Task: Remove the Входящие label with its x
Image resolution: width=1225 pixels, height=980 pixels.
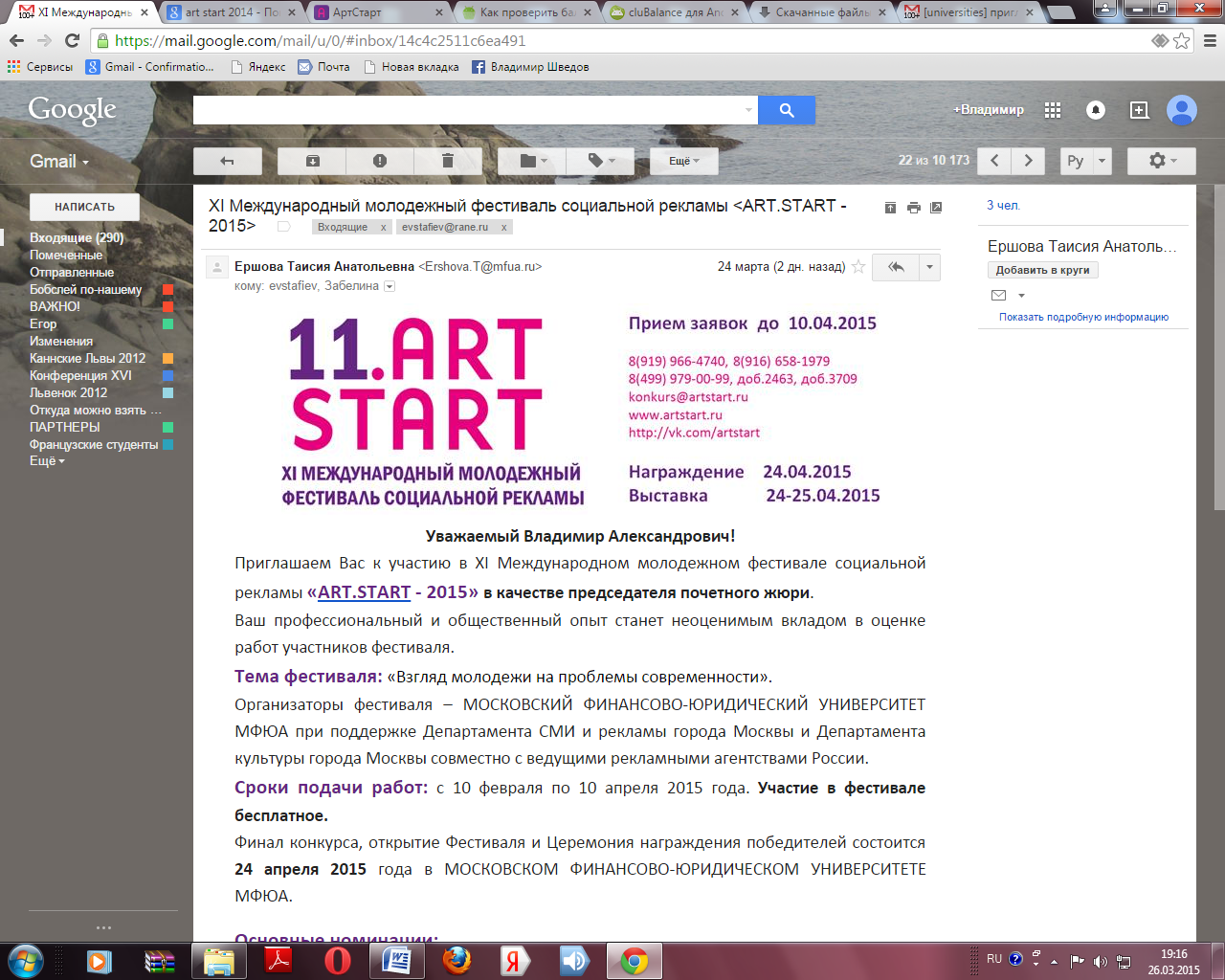Action: [384, 227]
